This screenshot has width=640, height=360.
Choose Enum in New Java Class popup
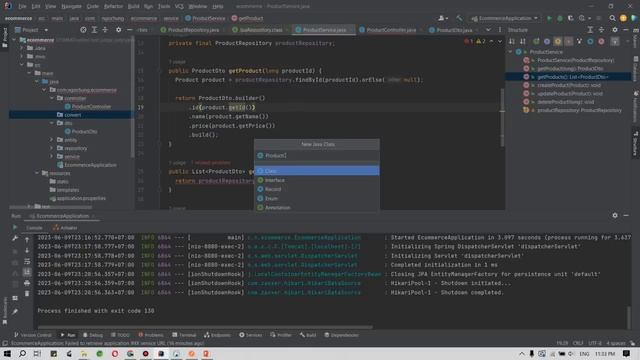coord(317,198)
